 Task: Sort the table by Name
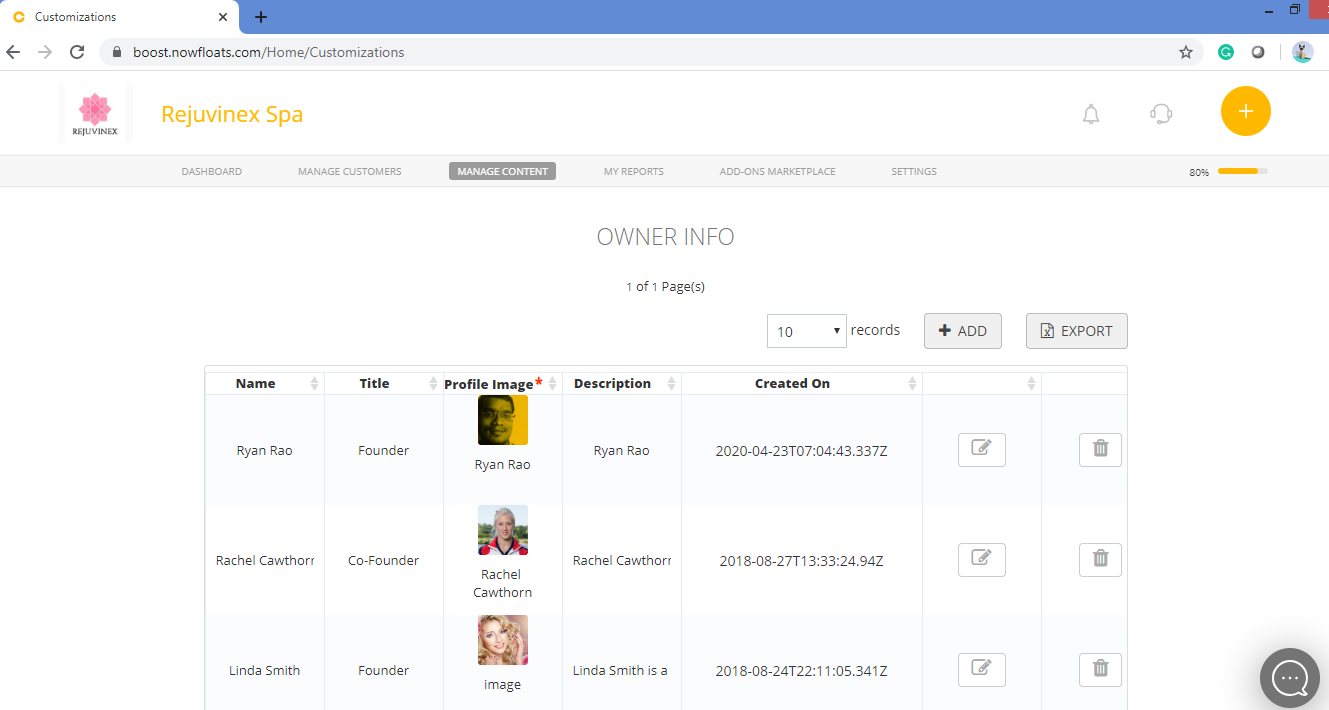(x=264, y=383)
